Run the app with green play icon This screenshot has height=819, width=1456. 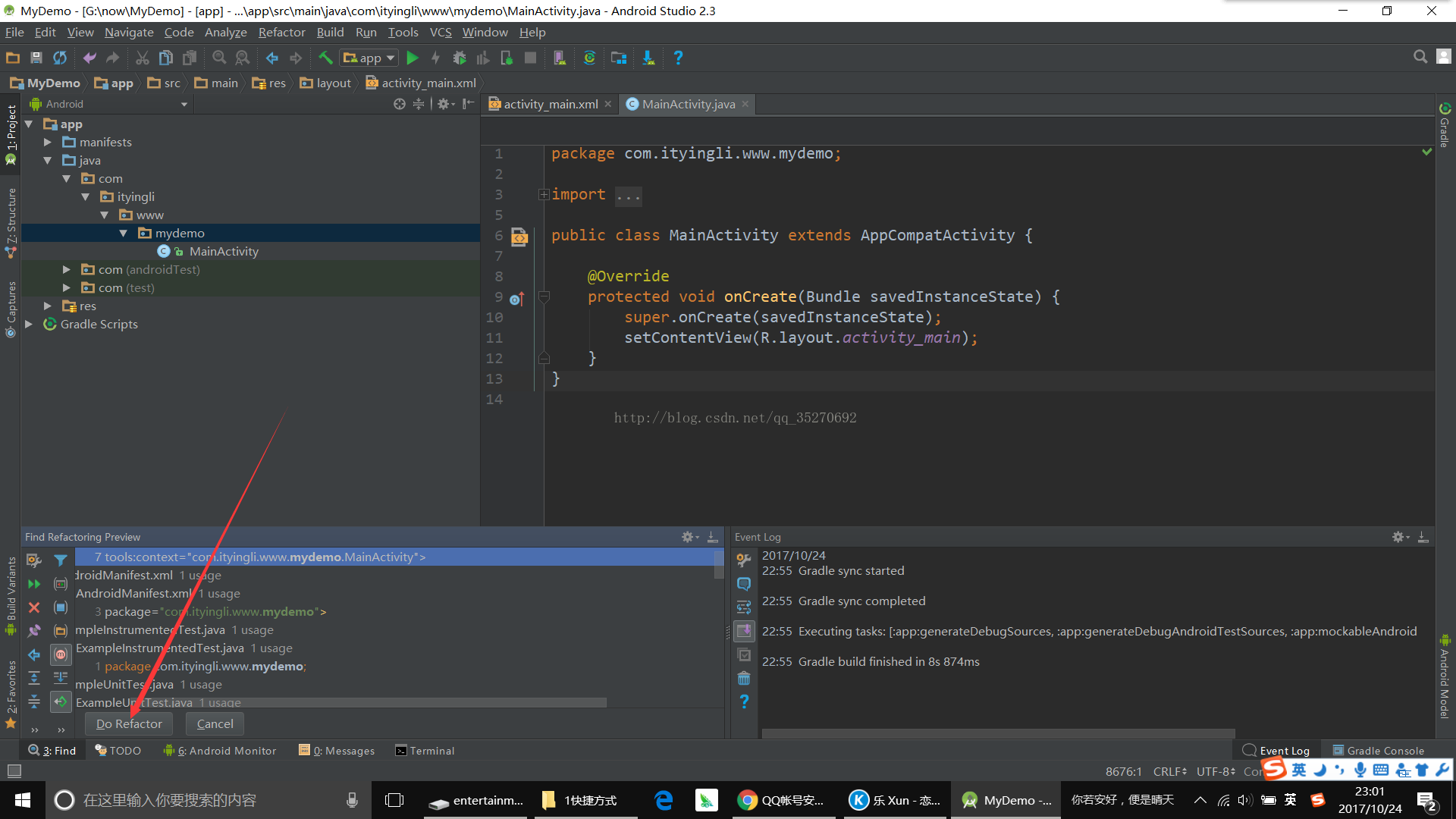coord(413,58)
